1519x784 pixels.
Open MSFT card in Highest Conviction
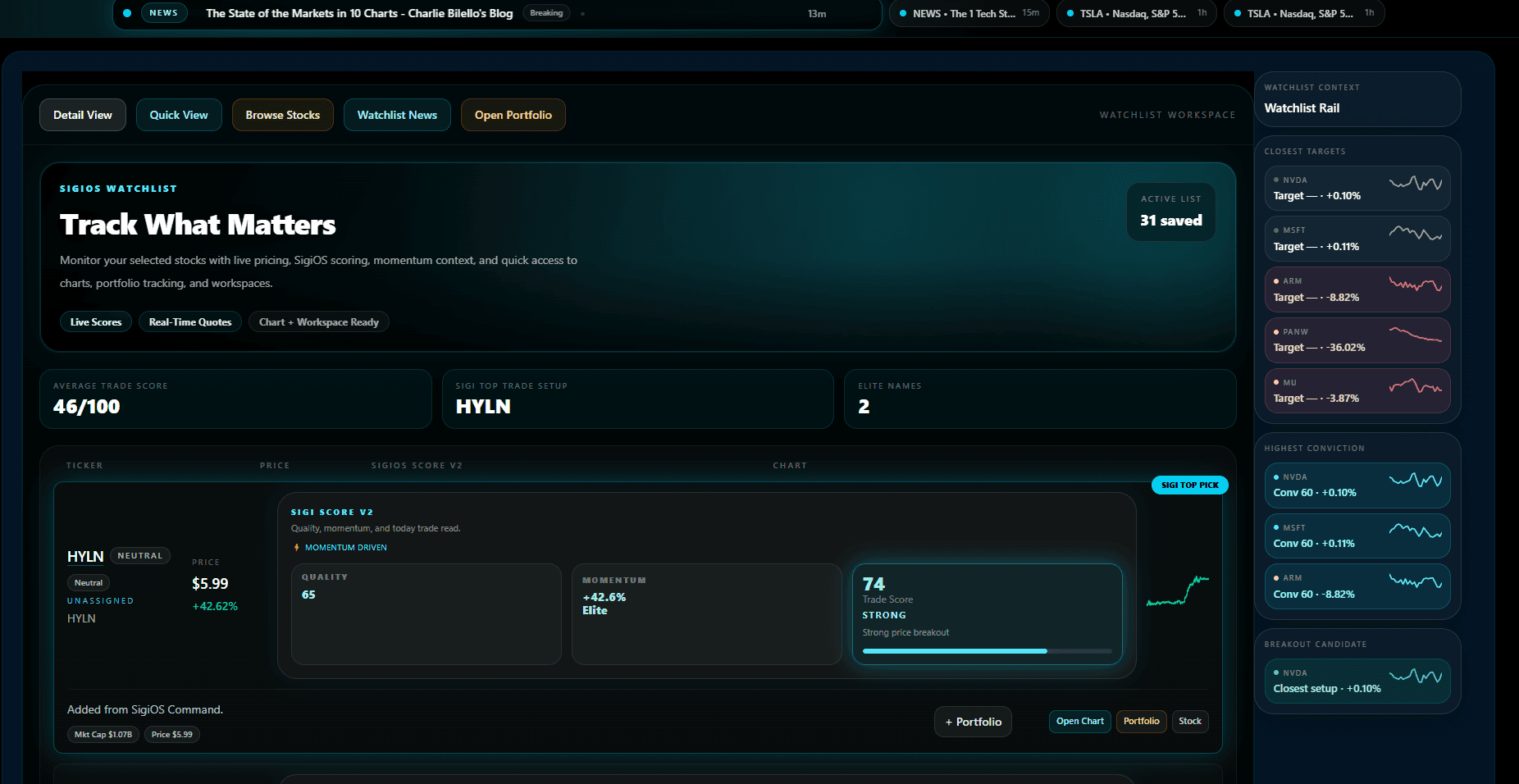[1357, 536]
